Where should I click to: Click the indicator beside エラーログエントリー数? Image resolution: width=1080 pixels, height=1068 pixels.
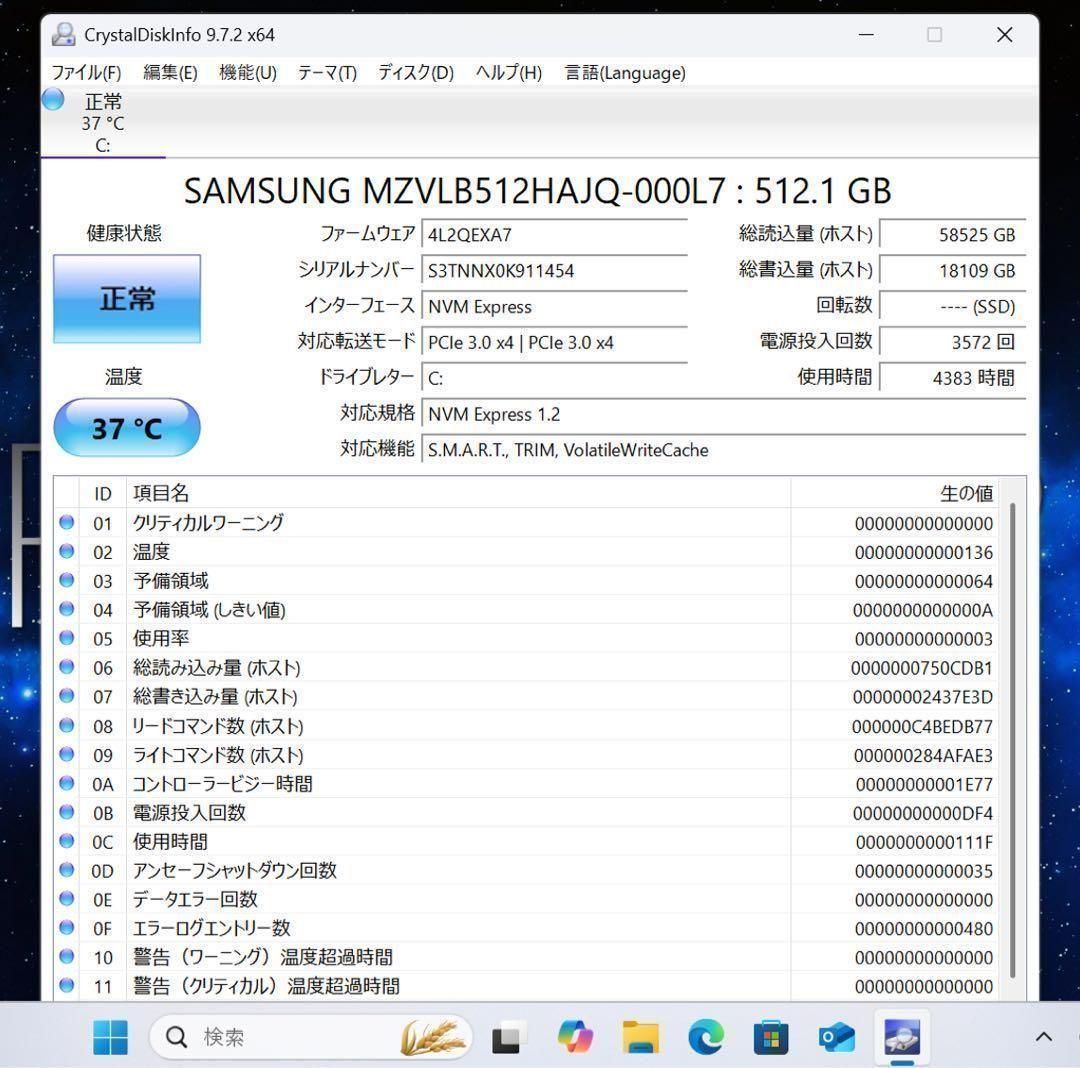coord(66,928)
